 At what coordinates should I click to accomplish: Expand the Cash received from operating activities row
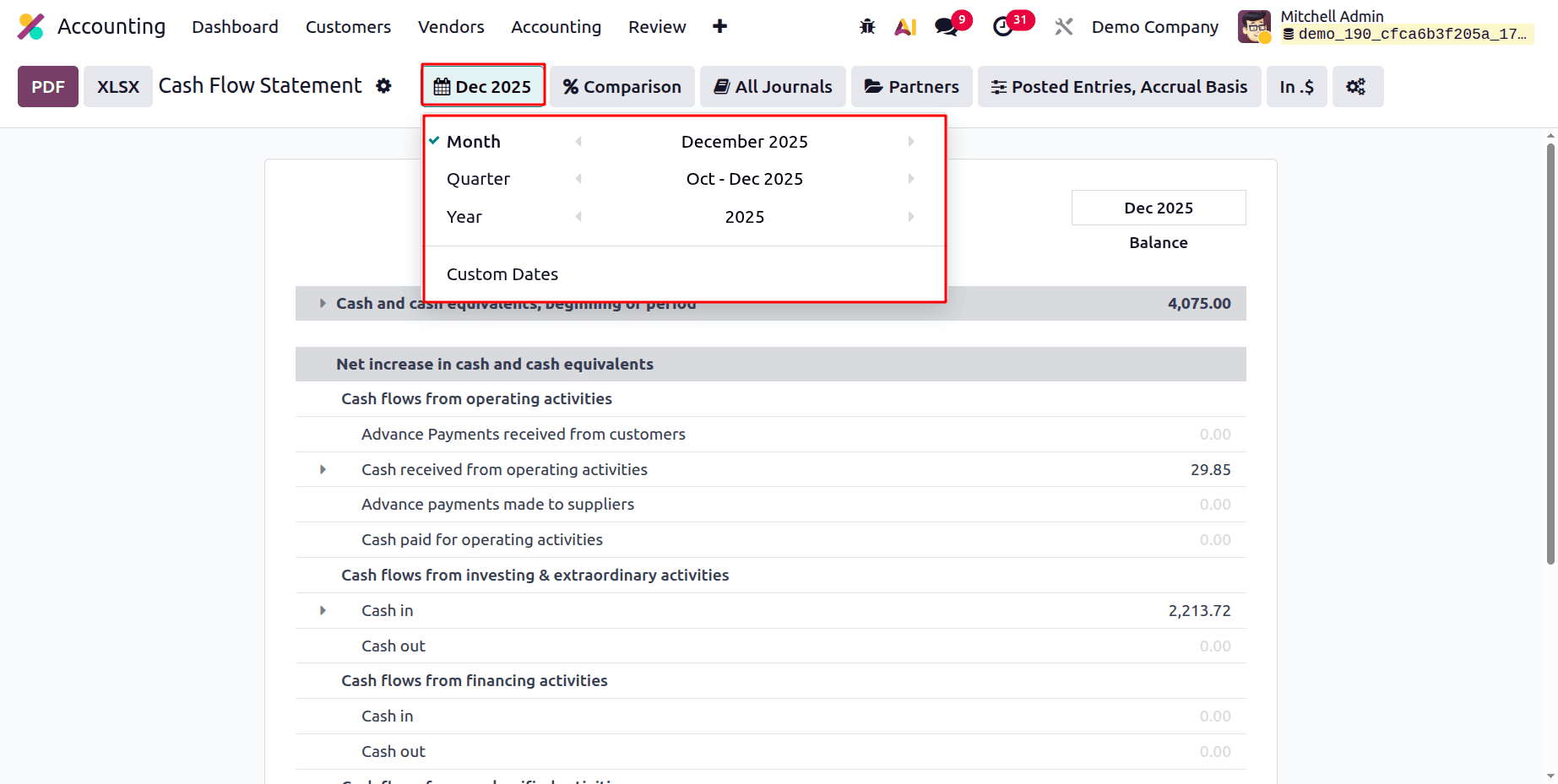322,469
